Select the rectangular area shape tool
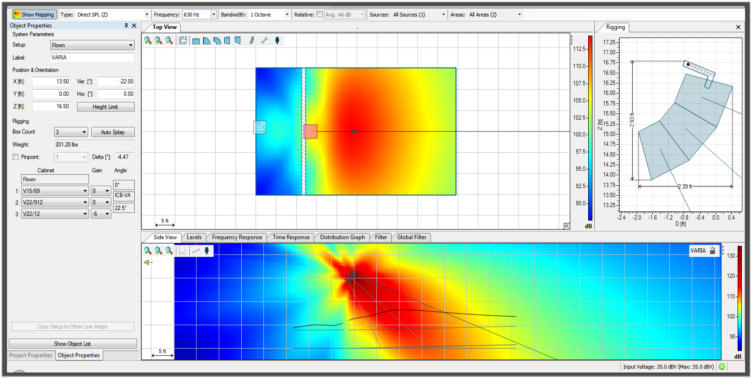 coord(196,41)
